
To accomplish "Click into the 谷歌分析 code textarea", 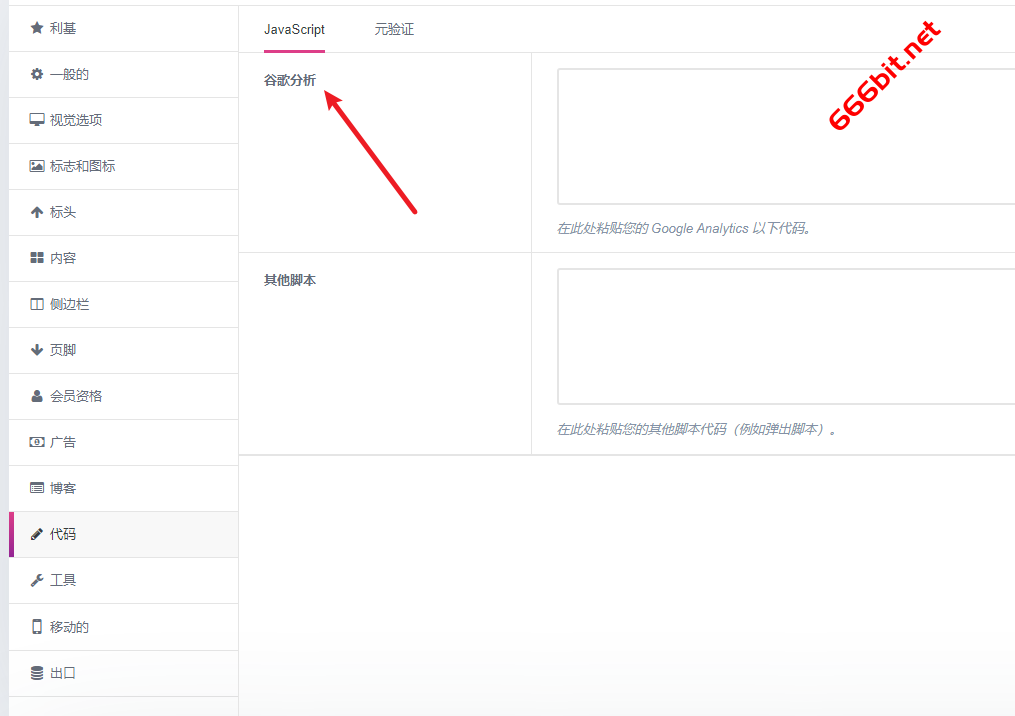I will tap(786, 137).
